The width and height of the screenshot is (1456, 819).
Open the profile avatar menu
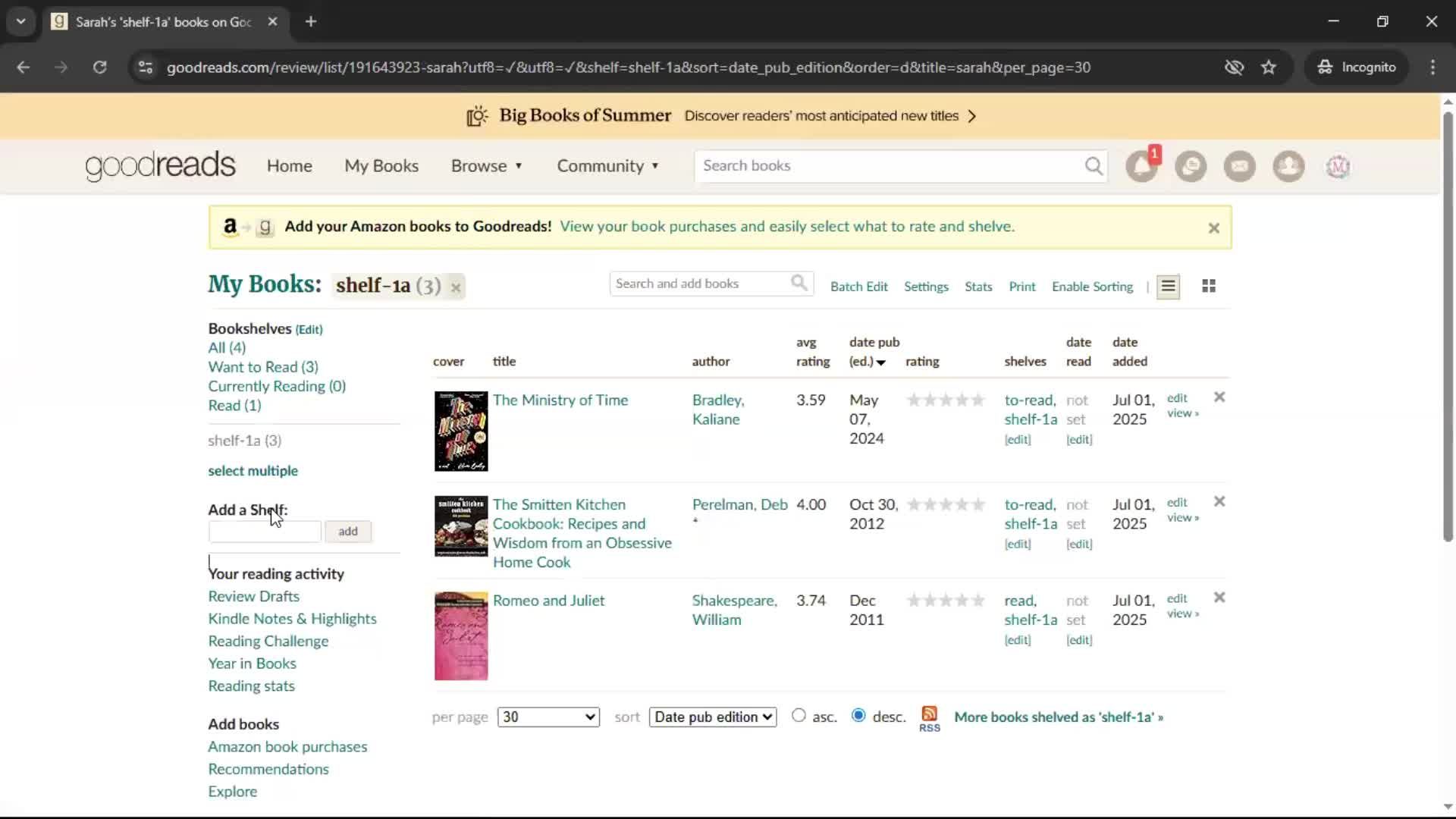click(1338, 166)
